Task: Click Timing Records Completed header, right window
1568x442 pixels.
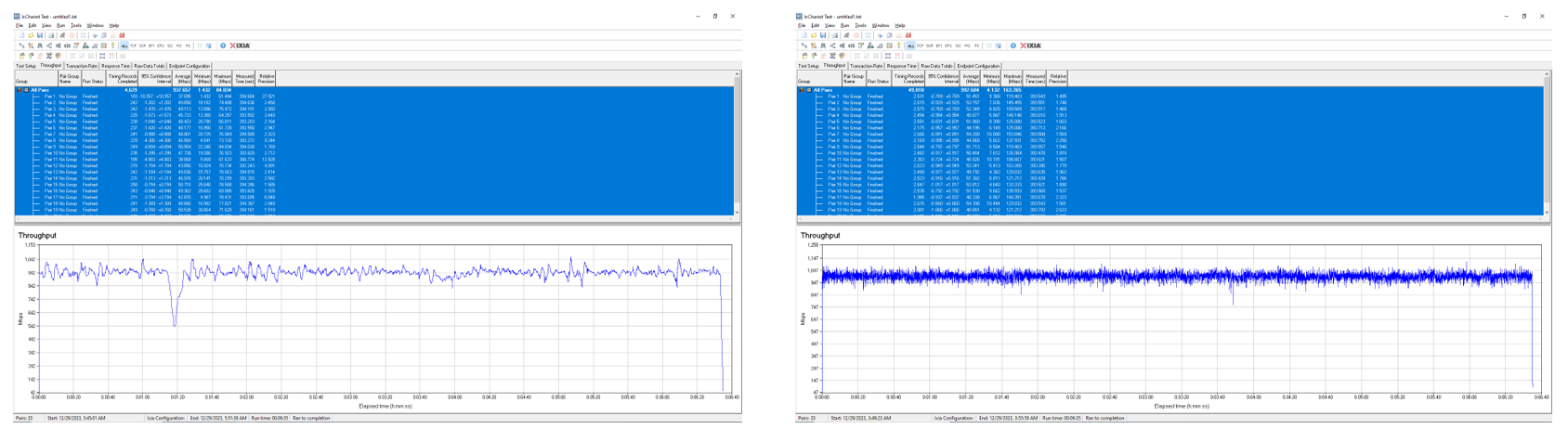Action: (908, 78)
